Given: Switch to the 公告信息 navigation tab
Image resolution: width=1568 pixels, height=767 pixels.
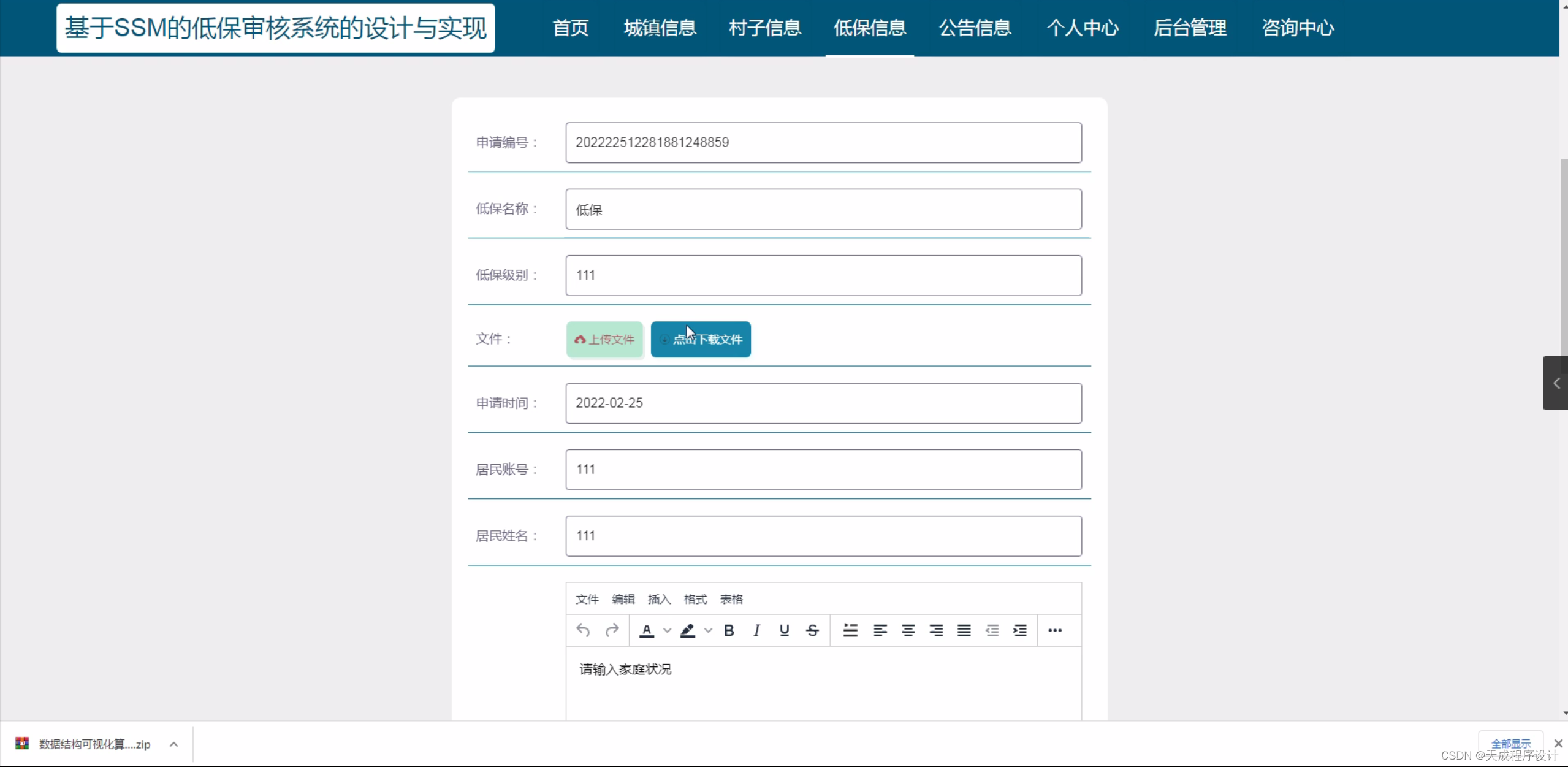Looking at the screenshot, I should [975, 28].
